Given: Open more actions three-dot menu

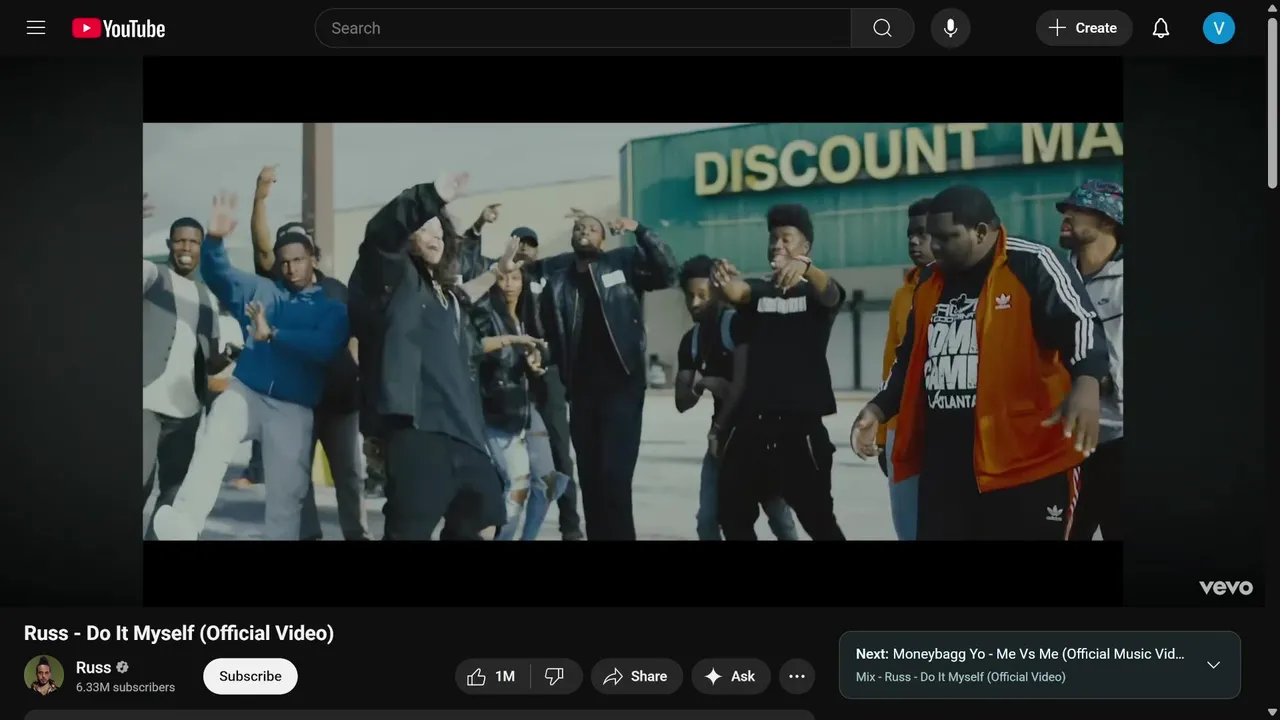Looking at the screenshot, I should pyautogui.click(x=797, y=677).
